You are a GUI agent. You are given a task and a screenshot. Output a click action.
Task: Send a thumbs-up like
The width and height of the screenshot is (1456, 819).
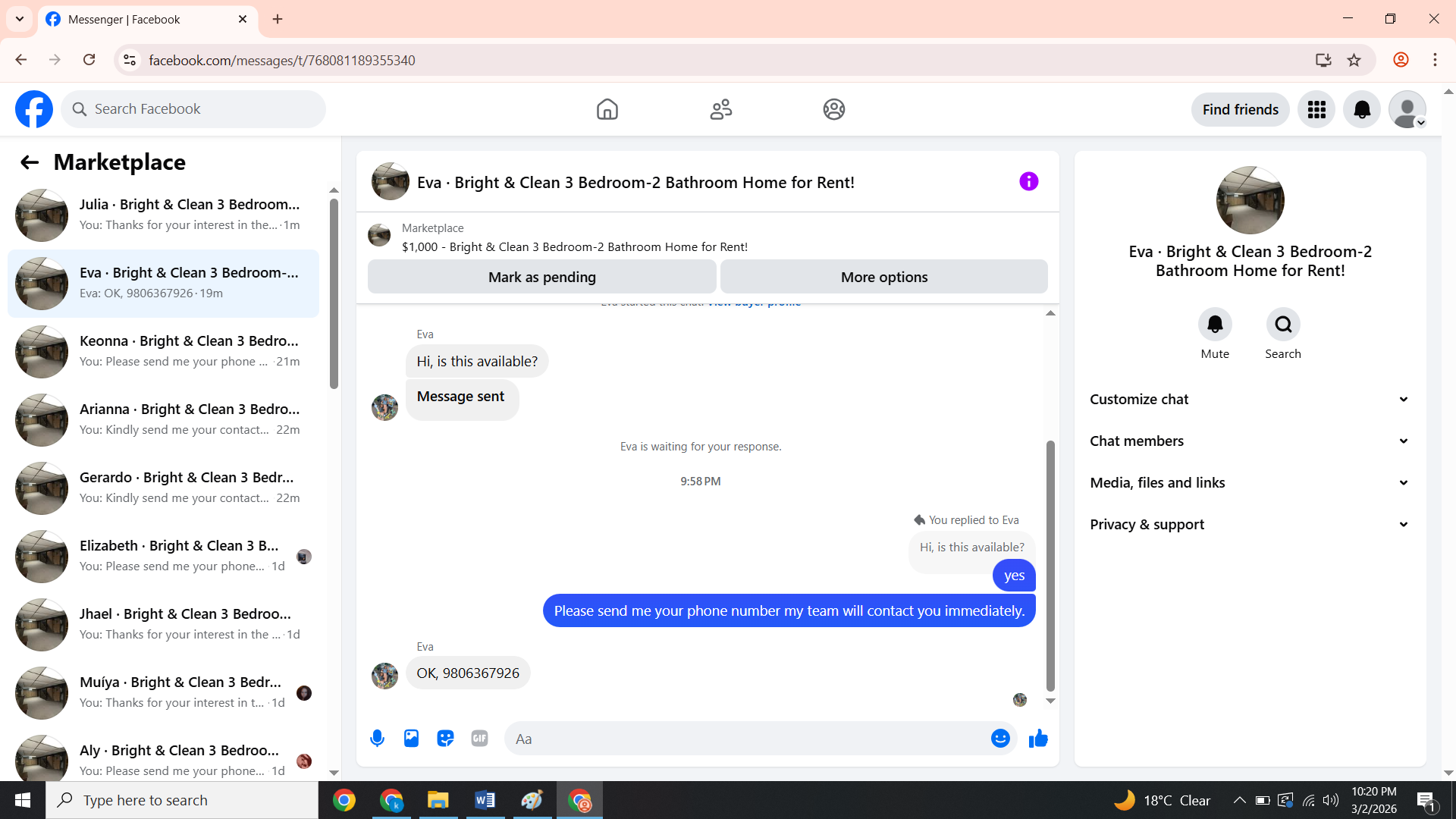1038,738
